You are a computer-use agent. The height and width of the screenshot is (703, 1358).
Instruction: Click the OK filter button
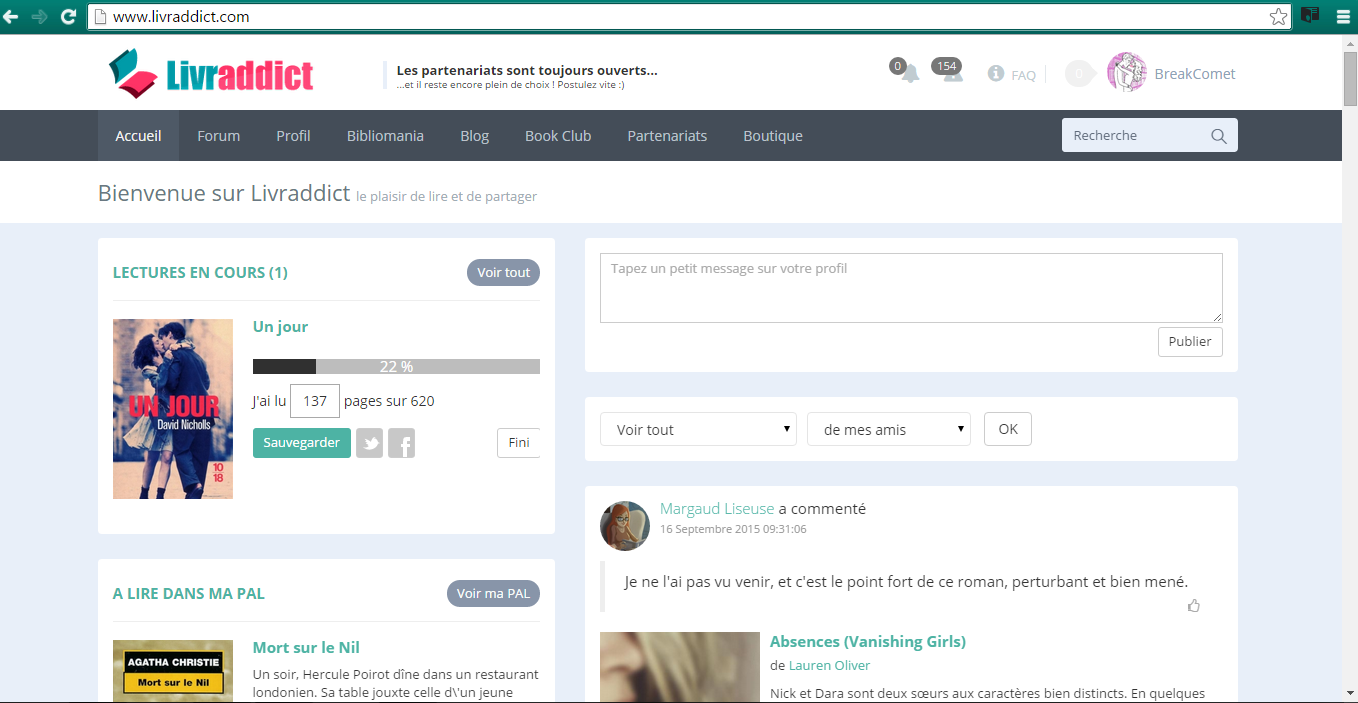tap(1008, 429)
